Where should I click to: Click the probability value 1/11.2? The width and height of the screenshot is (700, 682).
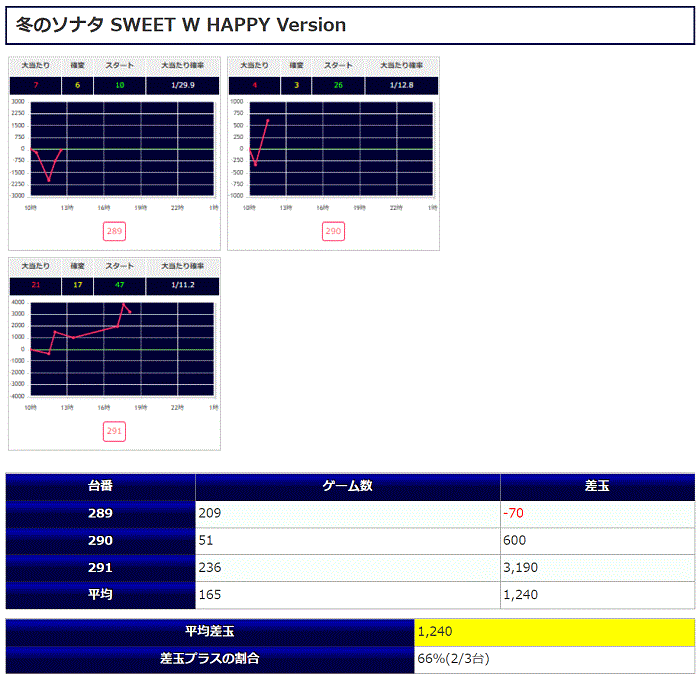click(183, 285)
